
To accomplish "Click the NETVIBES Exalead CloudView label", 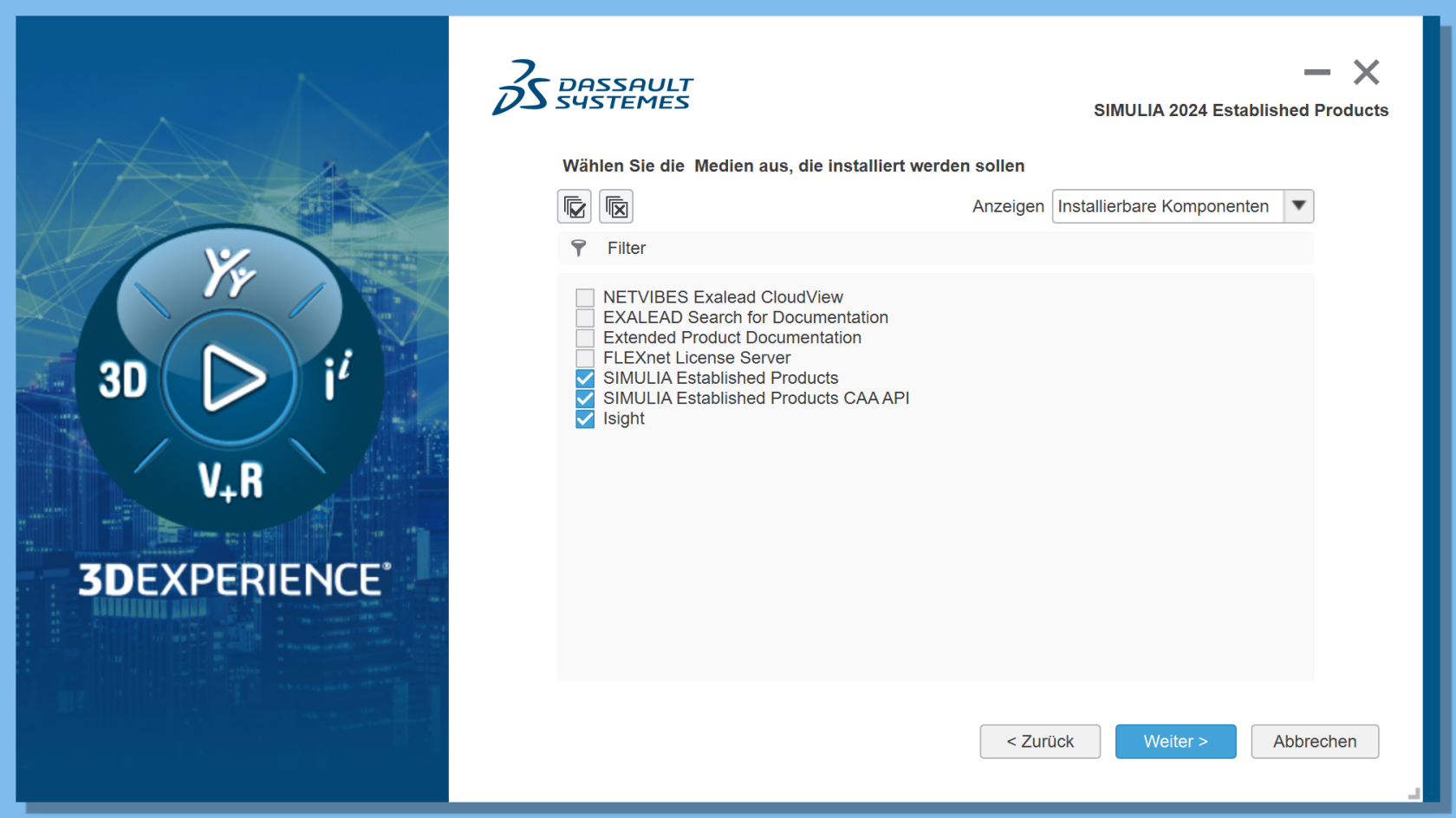I will point(723,297).
